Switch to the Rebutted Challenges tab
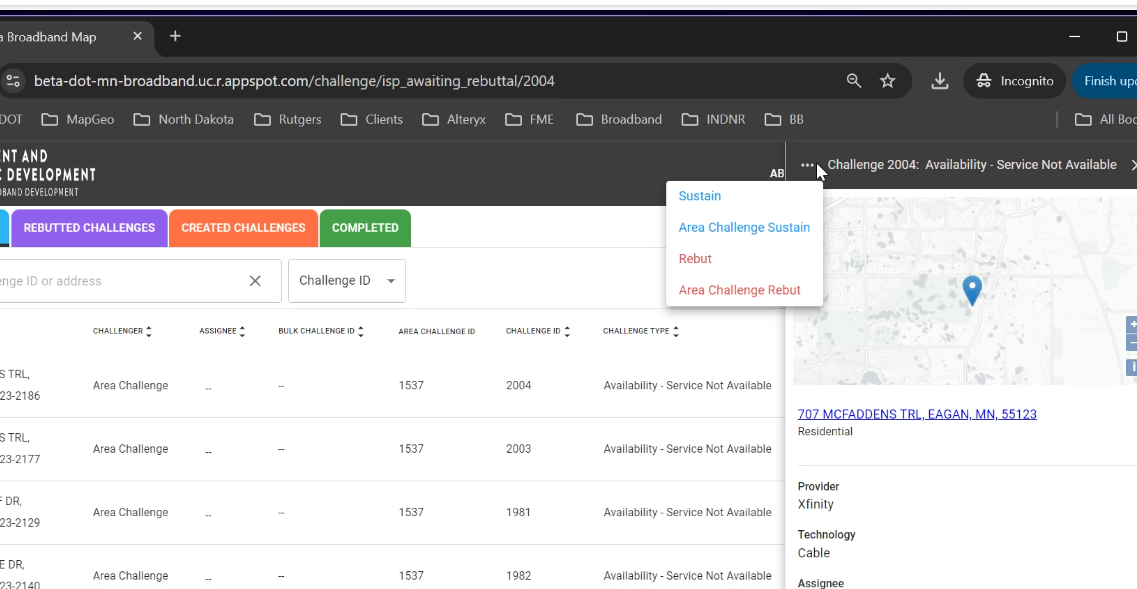1137x589 pixels. coord(89,228)
